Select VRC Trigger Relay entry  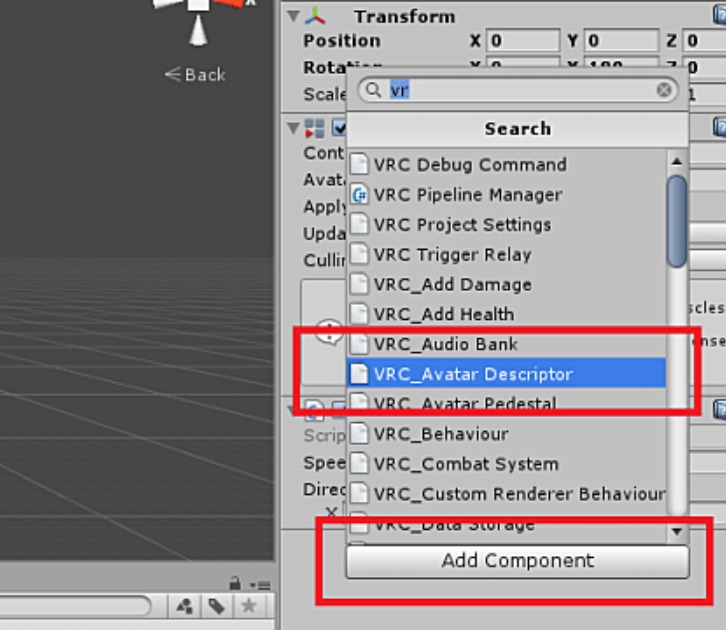point(507,255)
